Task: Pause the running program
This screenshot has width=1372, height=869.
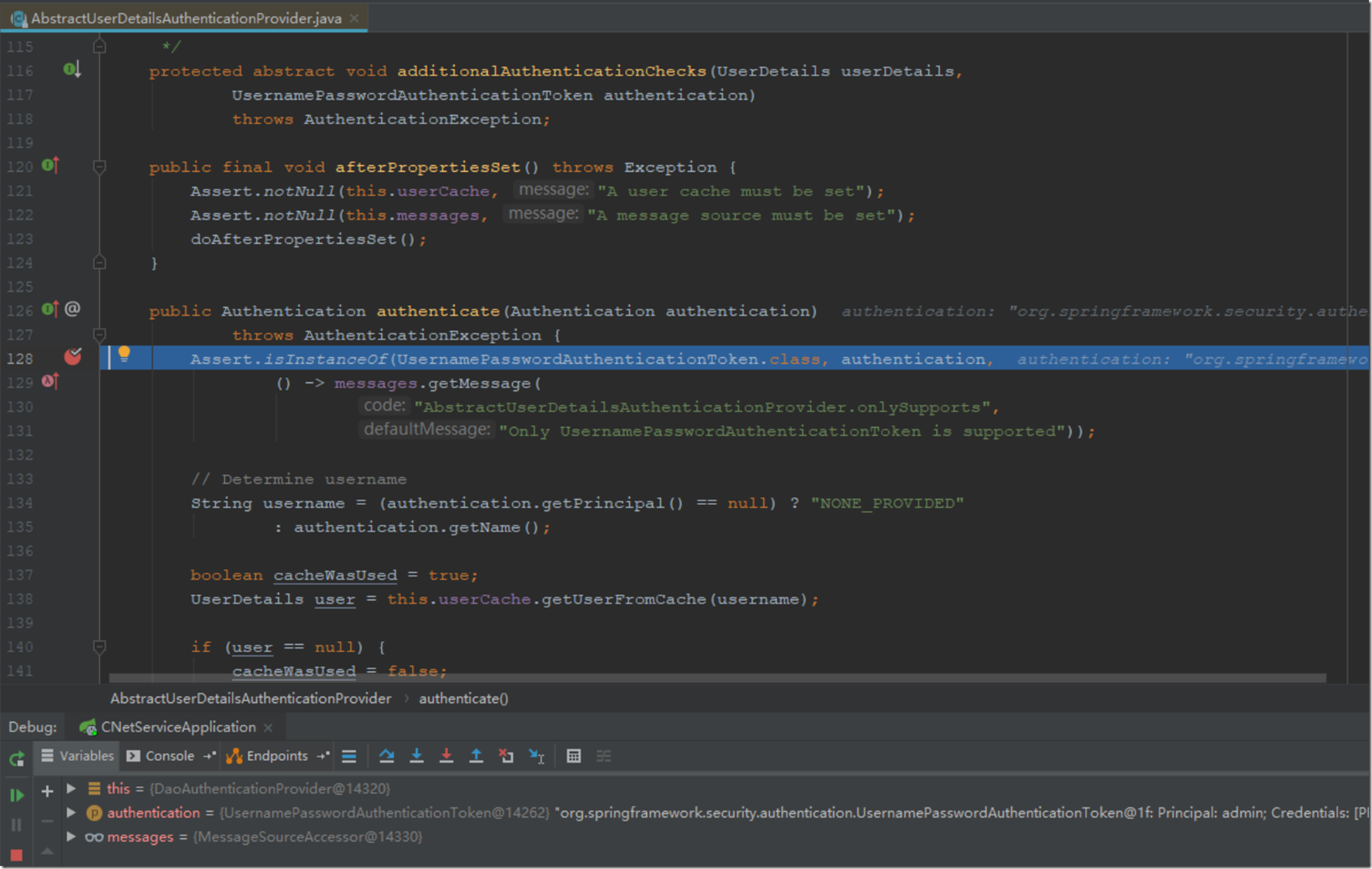Action: pos(16,825)
